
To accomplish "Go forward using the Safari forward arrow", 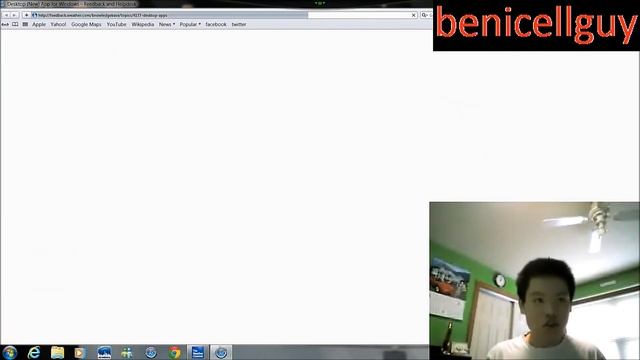I will click(15, 15).
